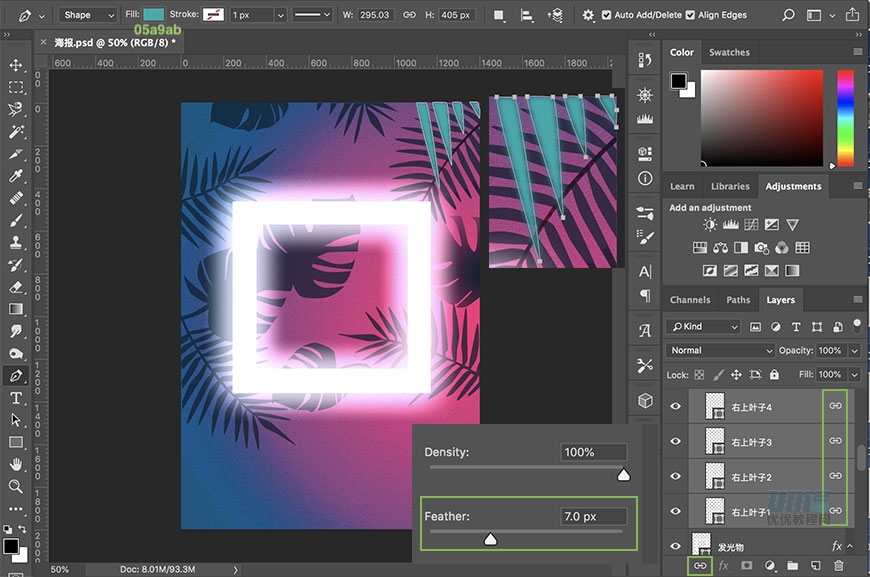Create a new layer with the new-layer icon

click(816, 566)
